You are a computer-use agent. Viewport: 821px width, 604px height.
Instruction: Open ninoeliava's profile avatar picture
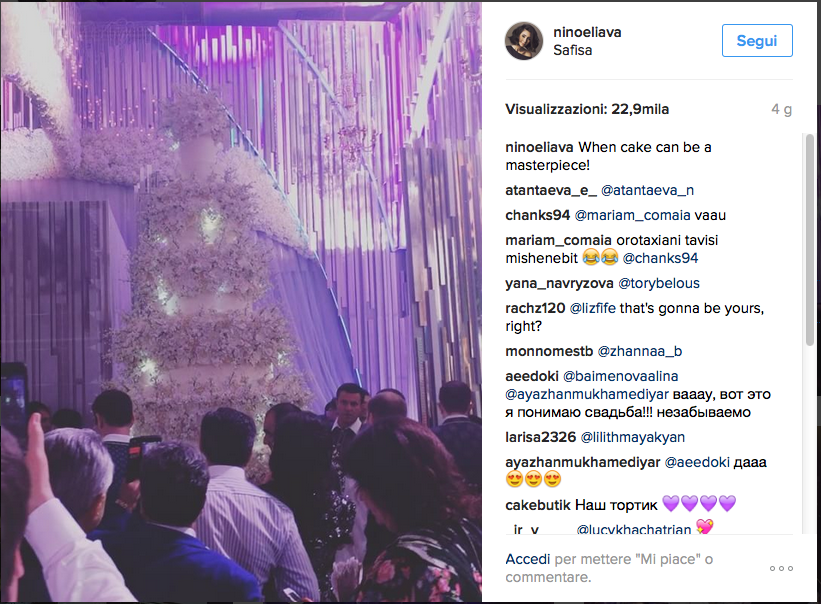pos(524,41)
